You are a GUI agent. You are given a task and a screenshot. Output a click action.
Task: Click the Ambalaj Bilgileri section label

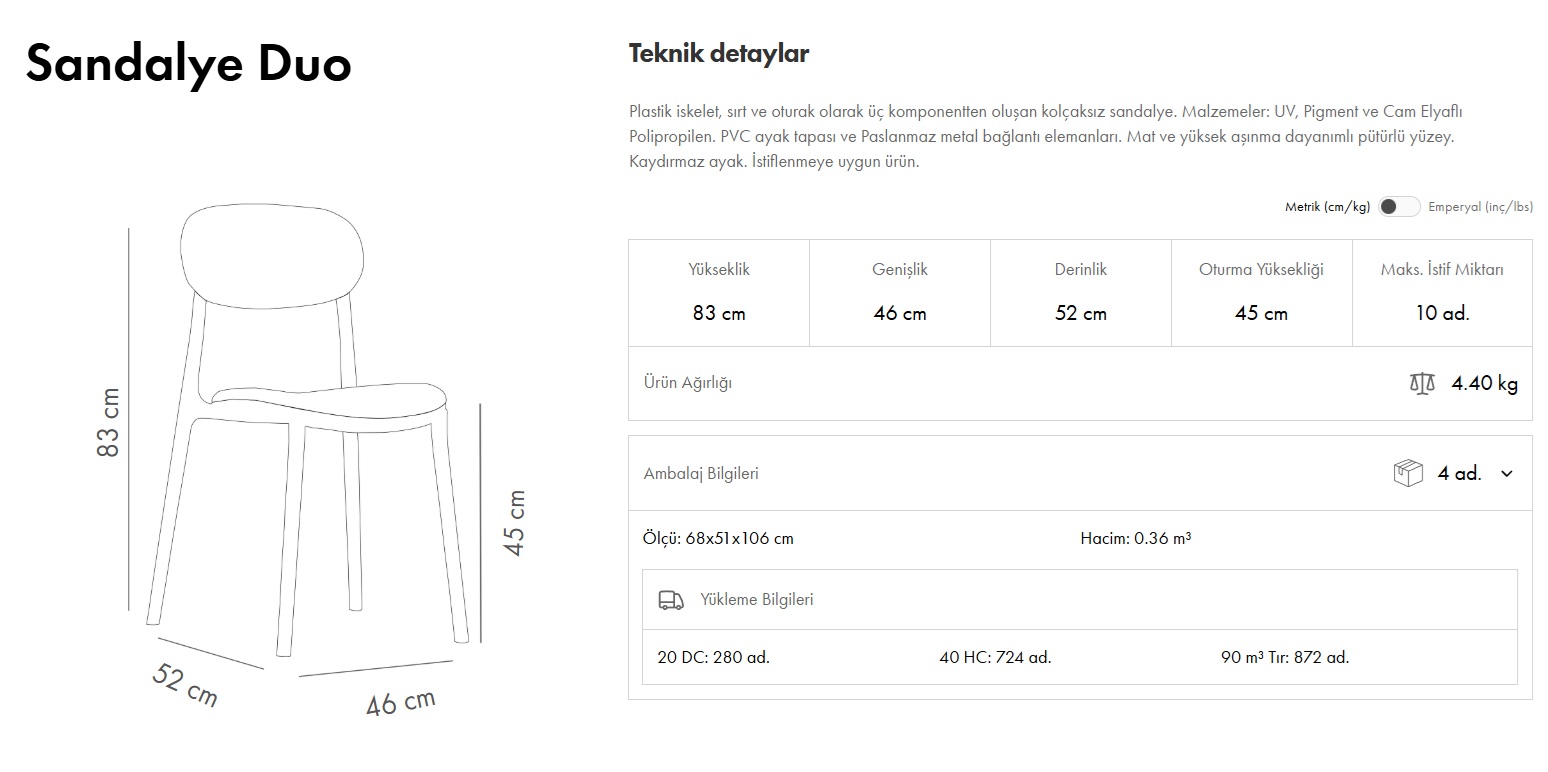click(701, 474)
